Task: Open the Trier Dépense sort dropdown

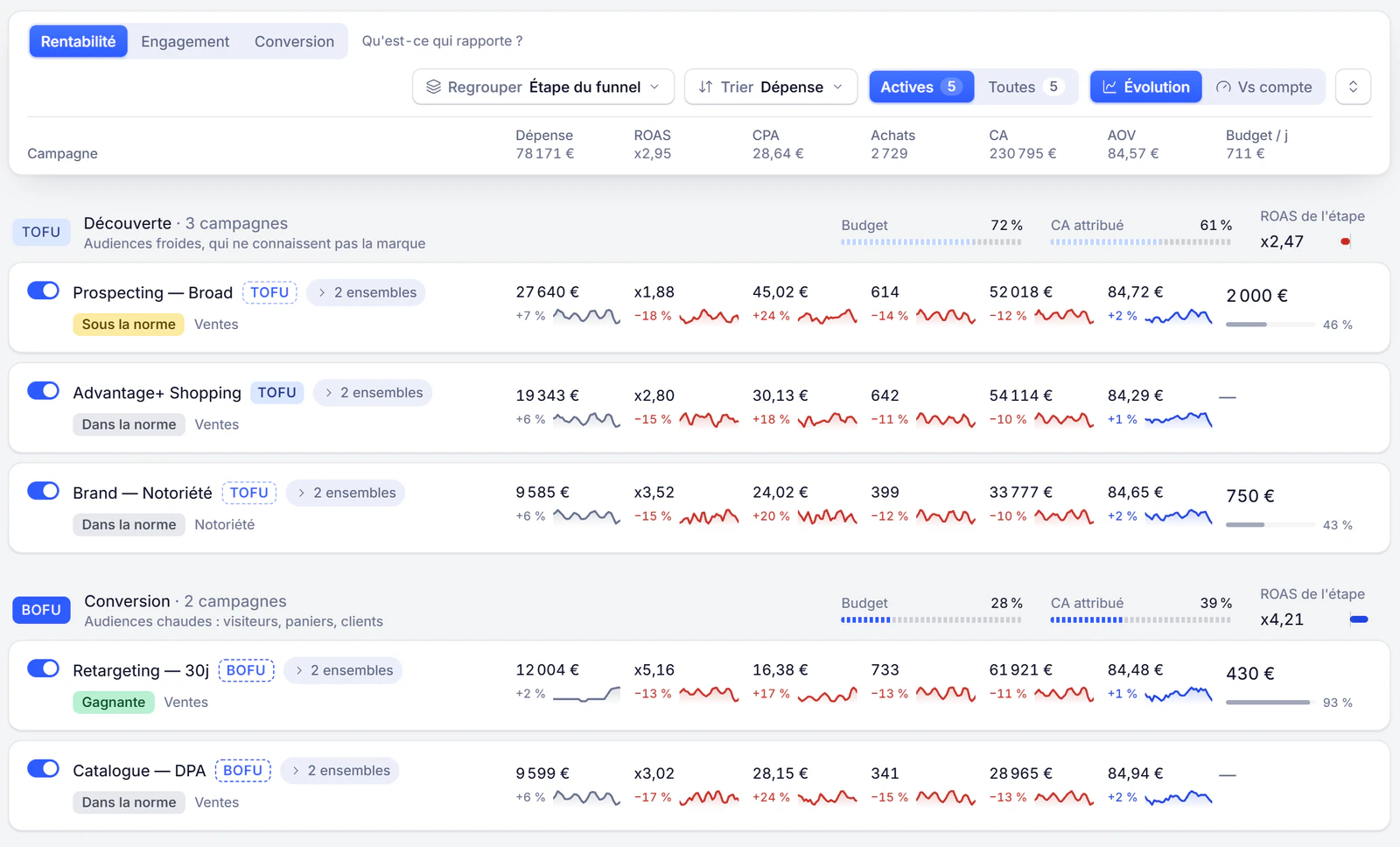Action: [x=771, y=87]
